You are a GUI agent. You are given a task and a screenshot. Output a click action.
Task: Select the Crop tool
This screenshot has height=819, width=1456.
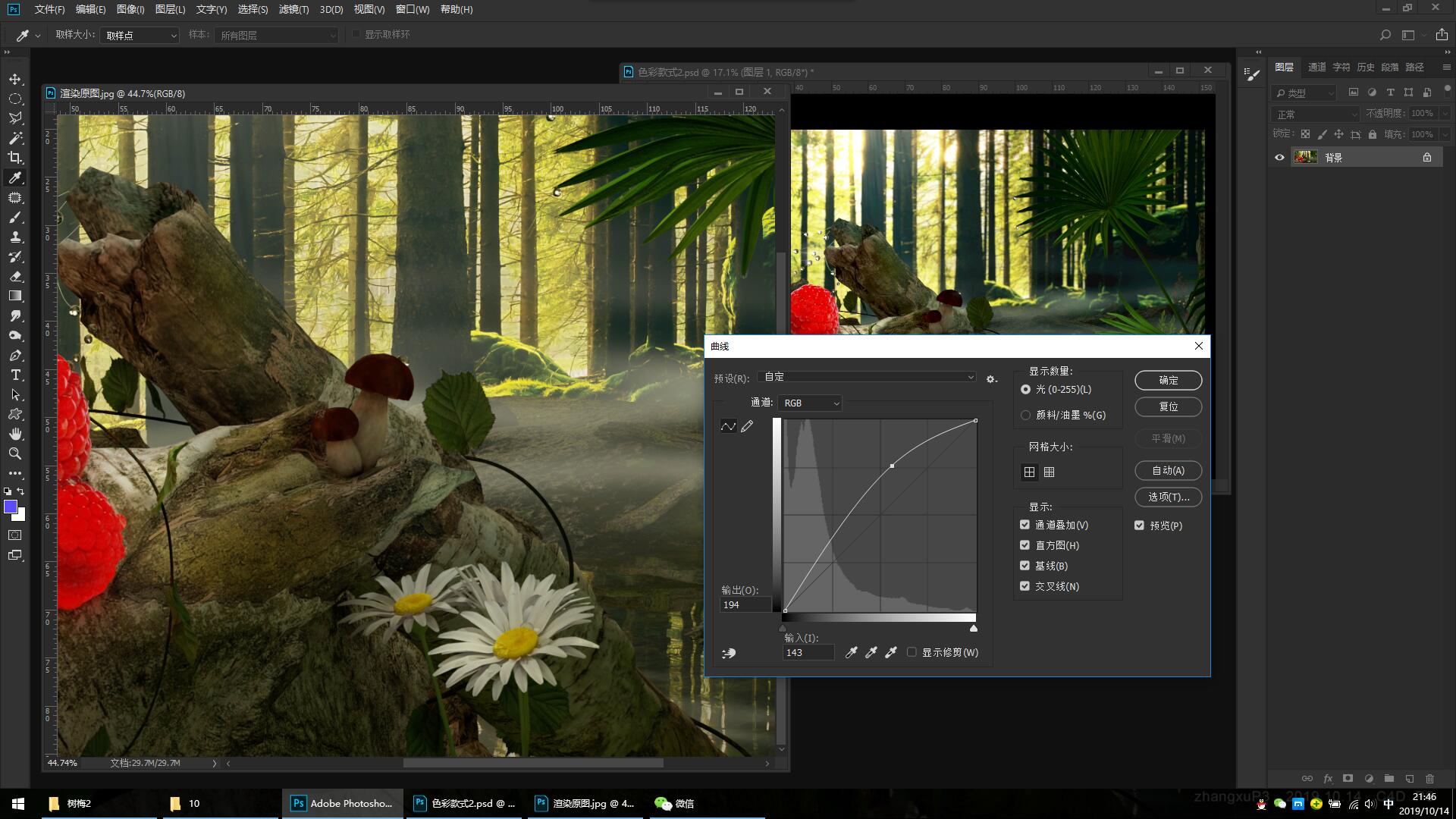(x=15, y=158)
